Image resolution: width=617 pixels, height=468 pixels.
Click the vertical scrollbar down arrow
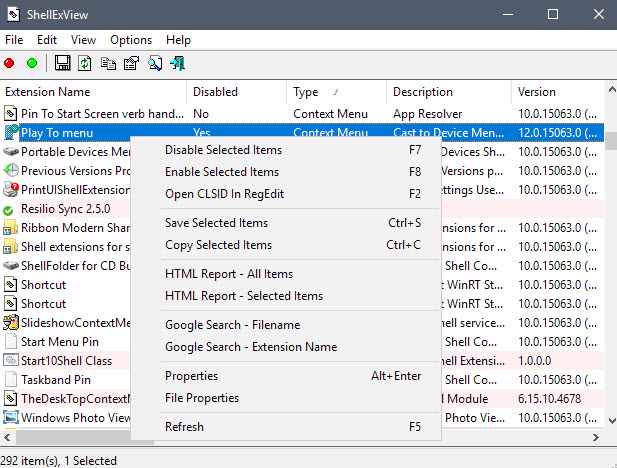click(x=611, y=420)
